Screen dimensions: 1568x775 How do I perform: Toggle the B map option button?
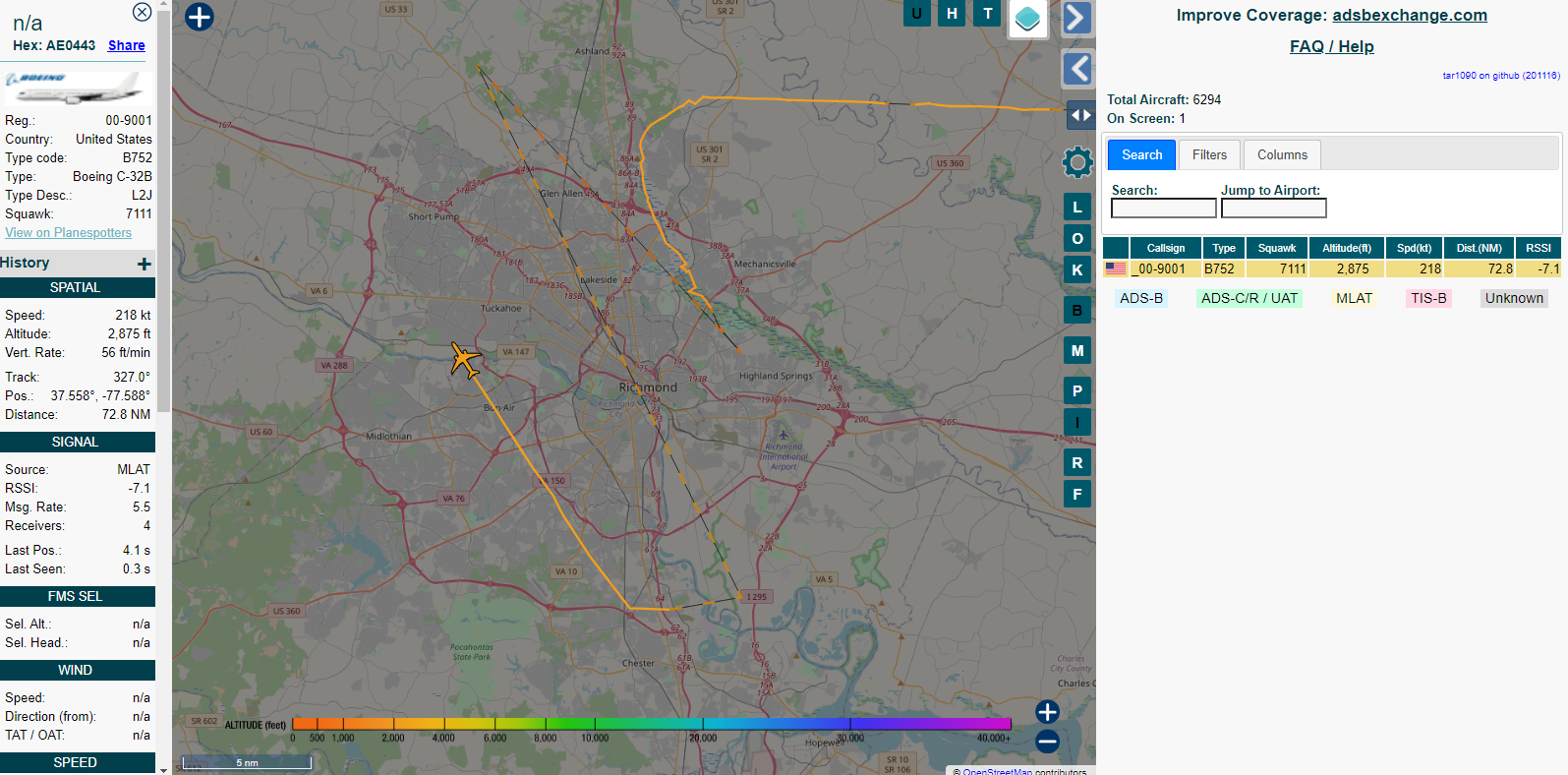click(x=1077, y=311)
